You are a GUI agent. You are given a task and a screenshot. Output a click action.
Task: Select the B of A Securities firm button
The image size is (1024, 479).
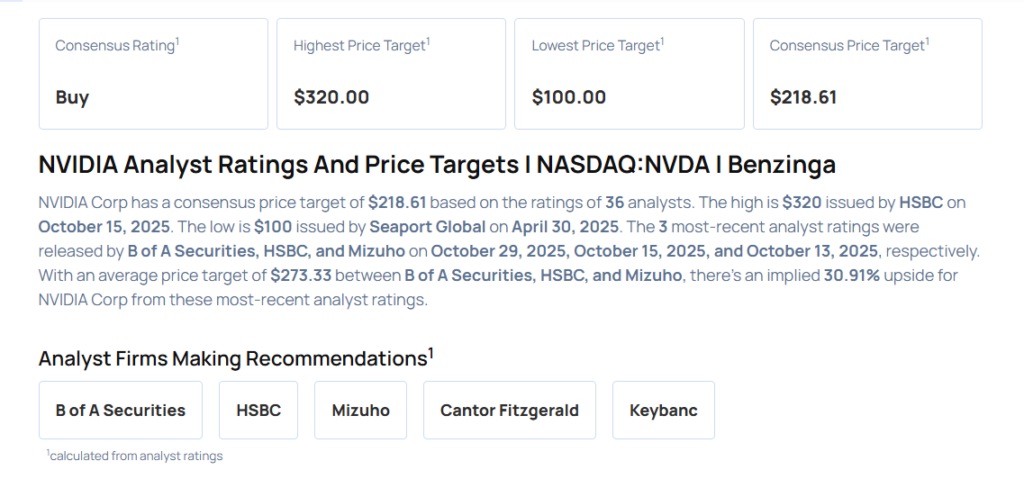point(120,410)
